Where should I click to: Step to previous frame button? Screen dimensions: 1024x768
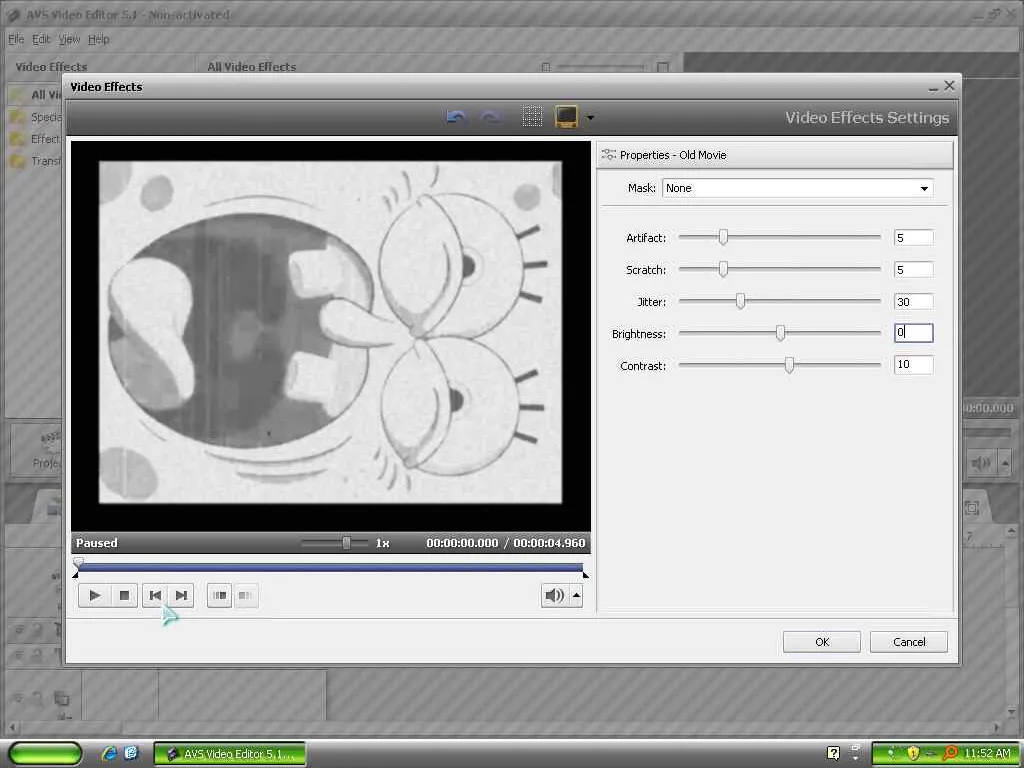click(x=155, y=596)
